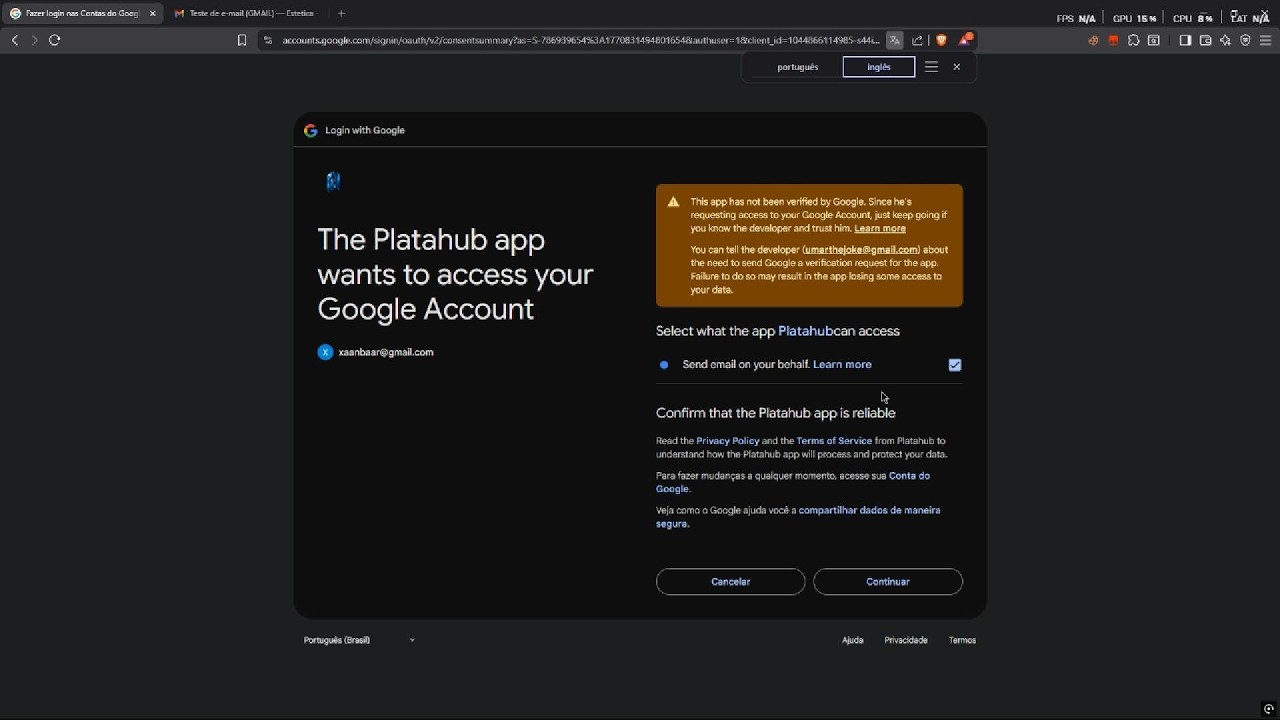Uncheck Send email on your behalf checkbox
This screenshot has width=1280, height=720.
click(955, 365)
